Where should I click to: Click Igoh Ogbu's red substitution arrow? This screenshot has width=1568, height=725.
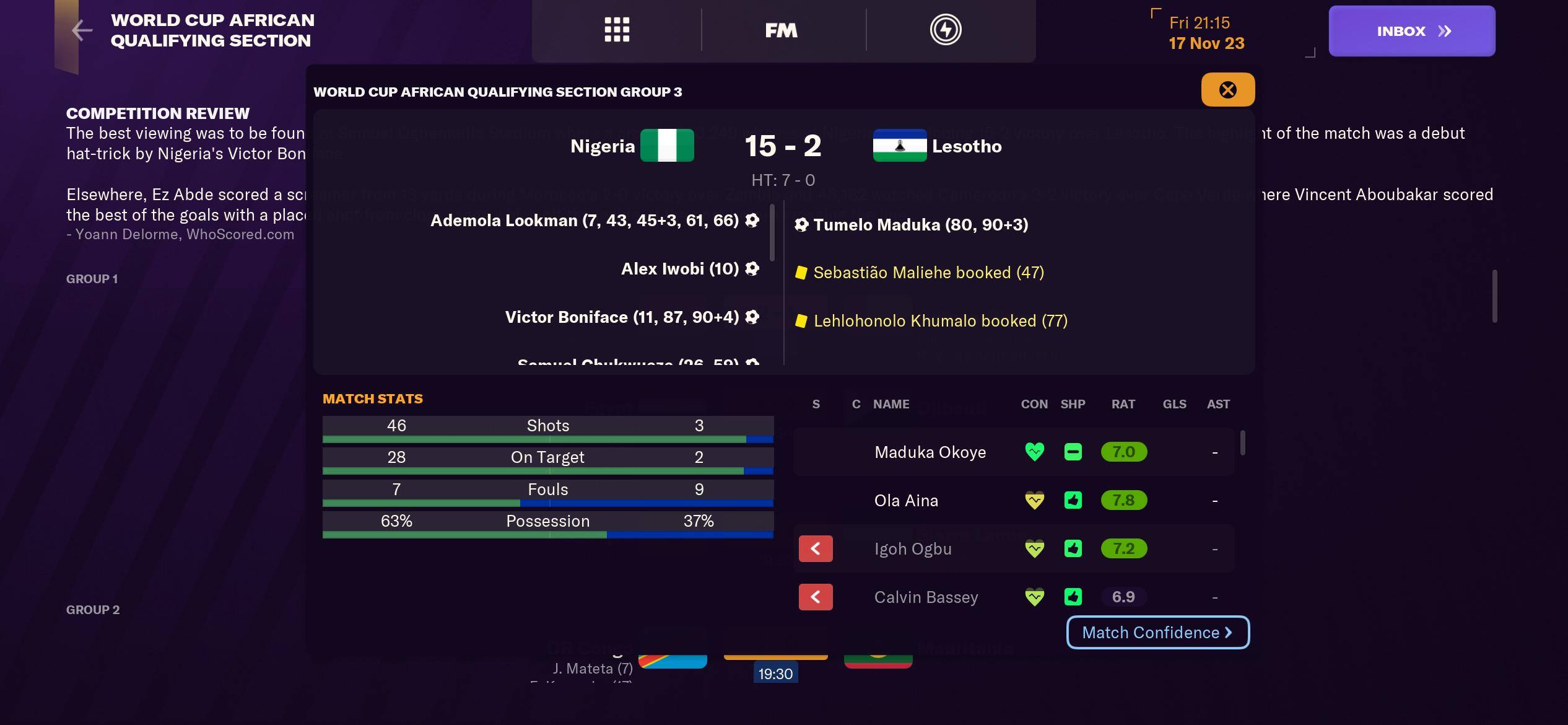point(816,549)
